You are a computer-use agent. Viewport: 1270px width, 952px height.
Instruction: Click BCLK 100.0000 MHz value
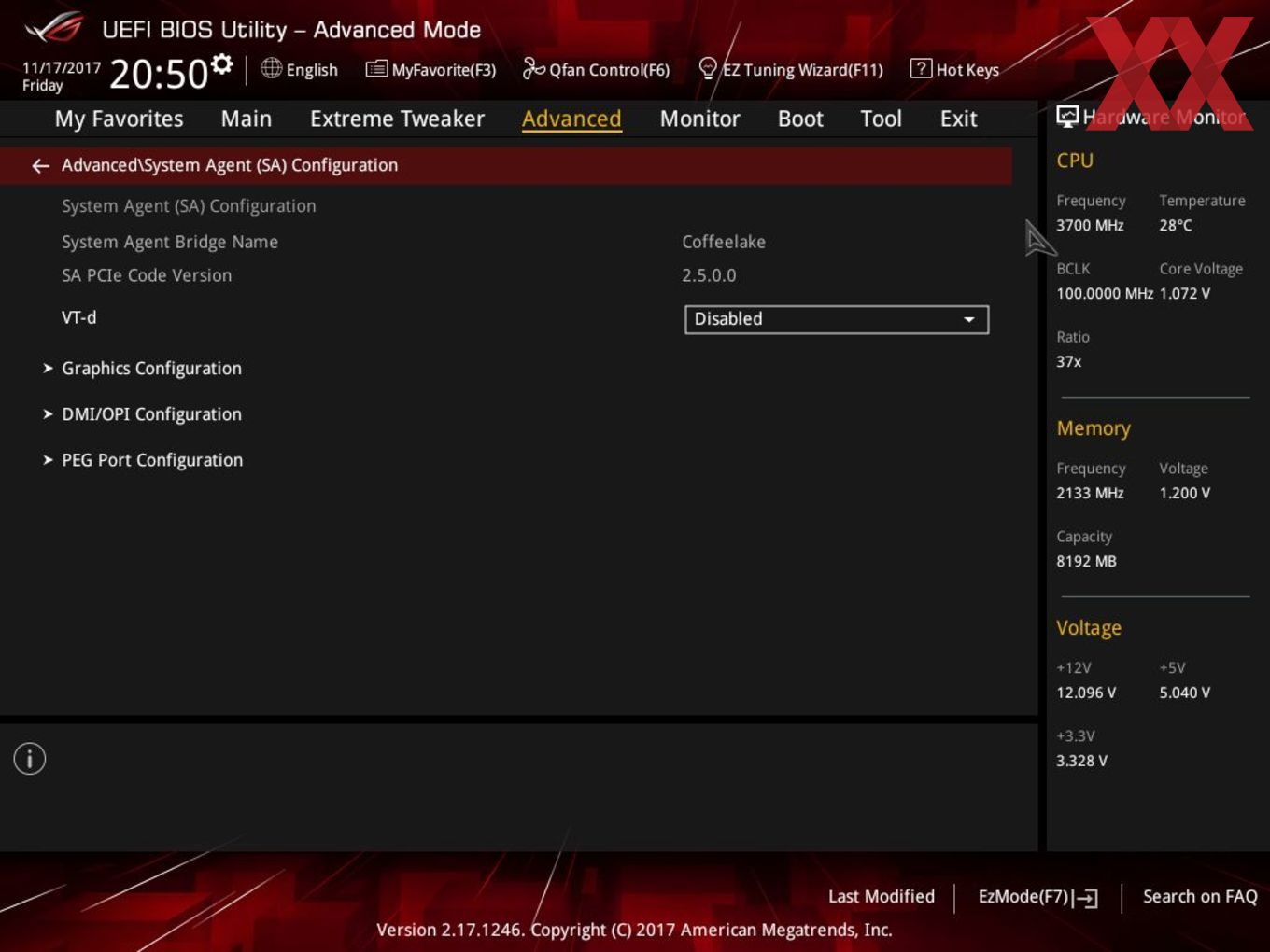click(x=1105, y=293)
